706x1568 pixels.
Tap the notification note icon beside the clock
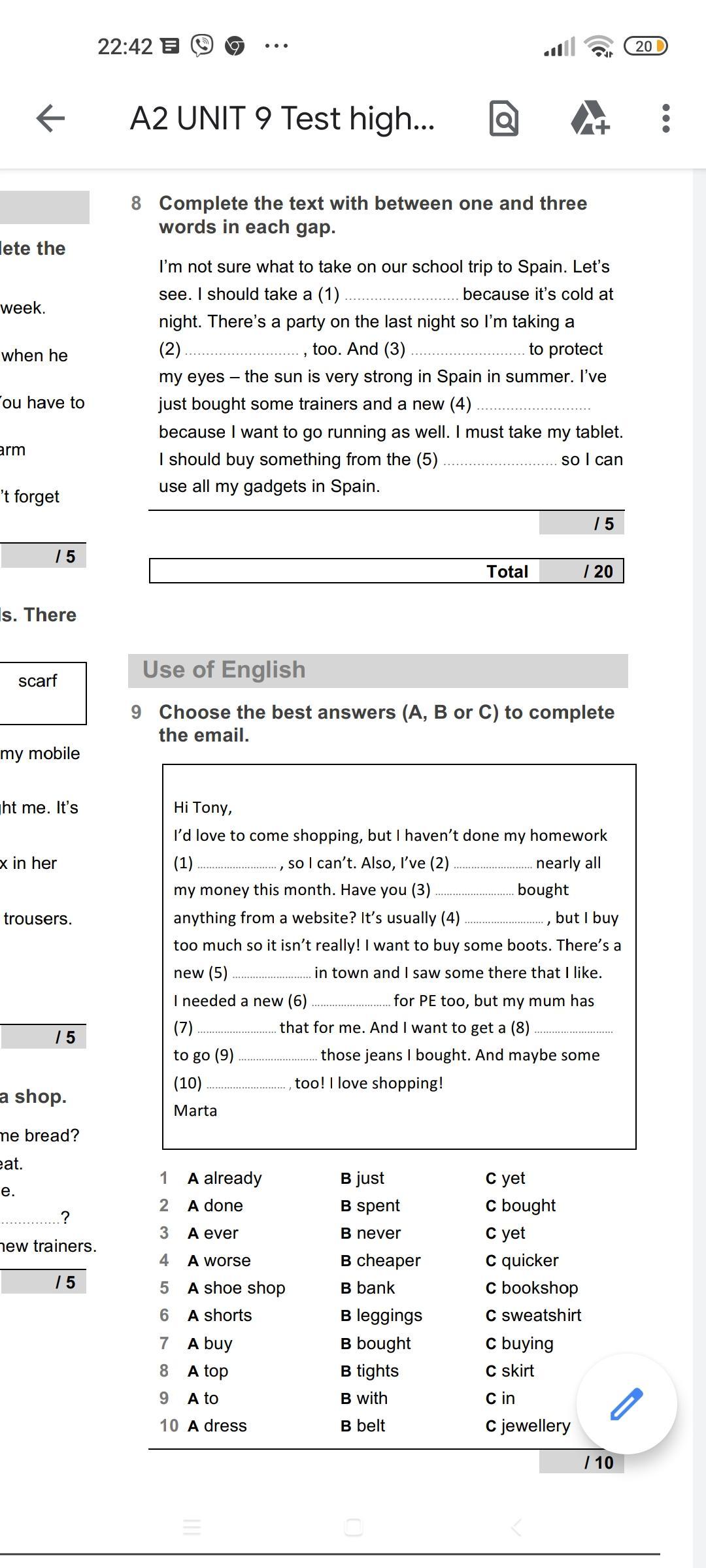pyautogui.click(x=170, y=46)
